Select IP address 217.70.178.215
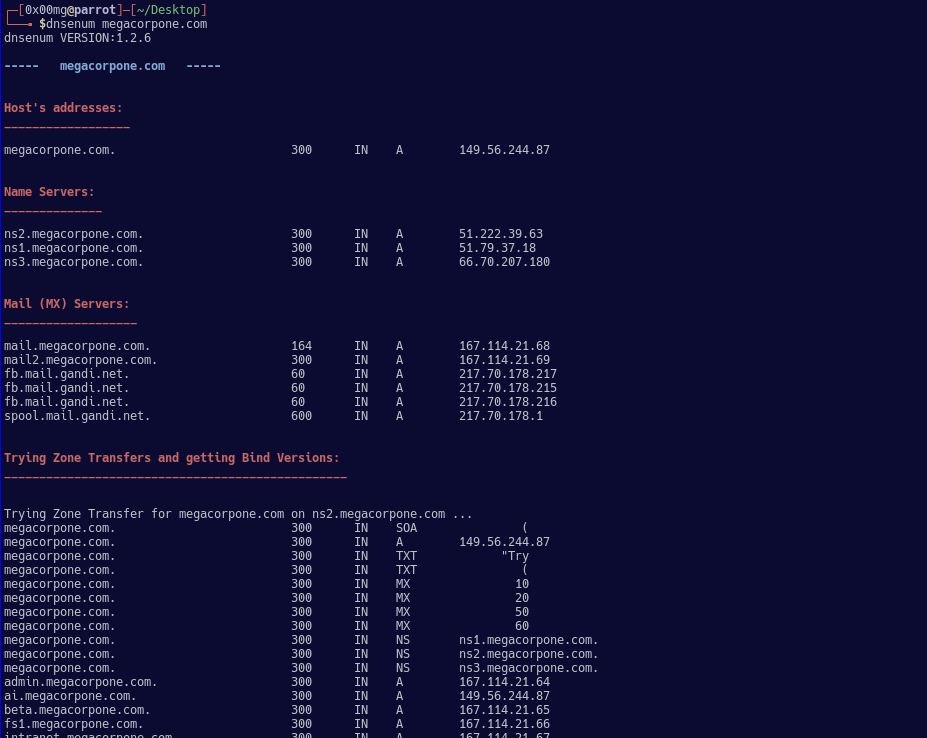 [508, 388]
